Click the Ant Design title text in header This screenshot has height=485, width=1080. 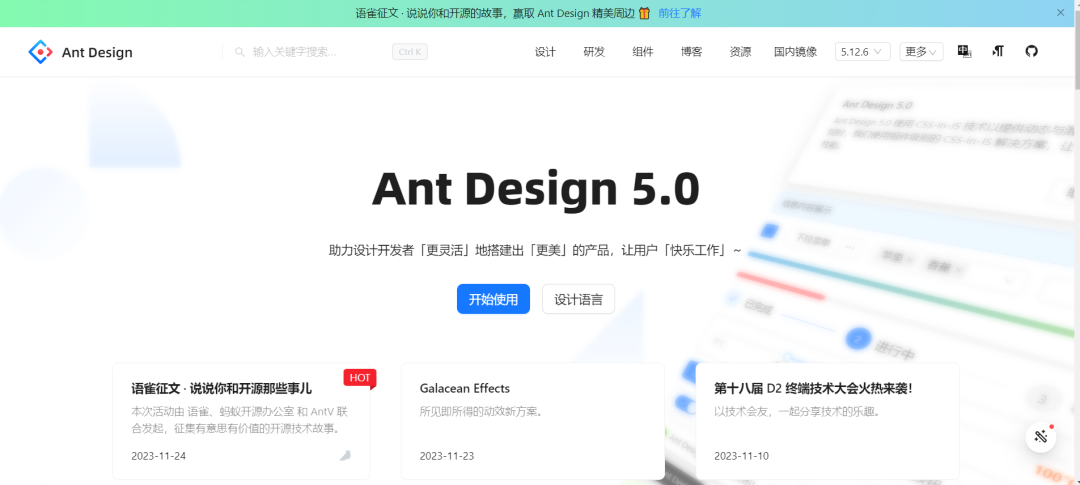97,52
